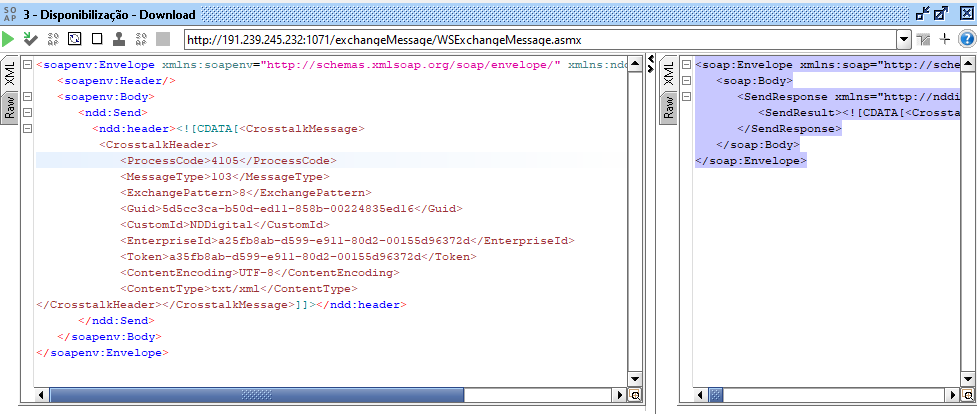Click request vertical scrollbar down arrow

[634, 379]
